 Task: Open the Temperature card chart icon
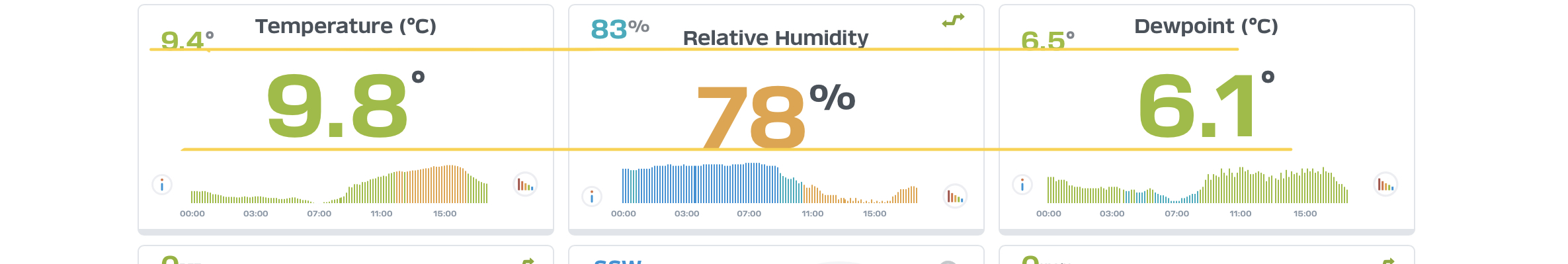[525, 185]
